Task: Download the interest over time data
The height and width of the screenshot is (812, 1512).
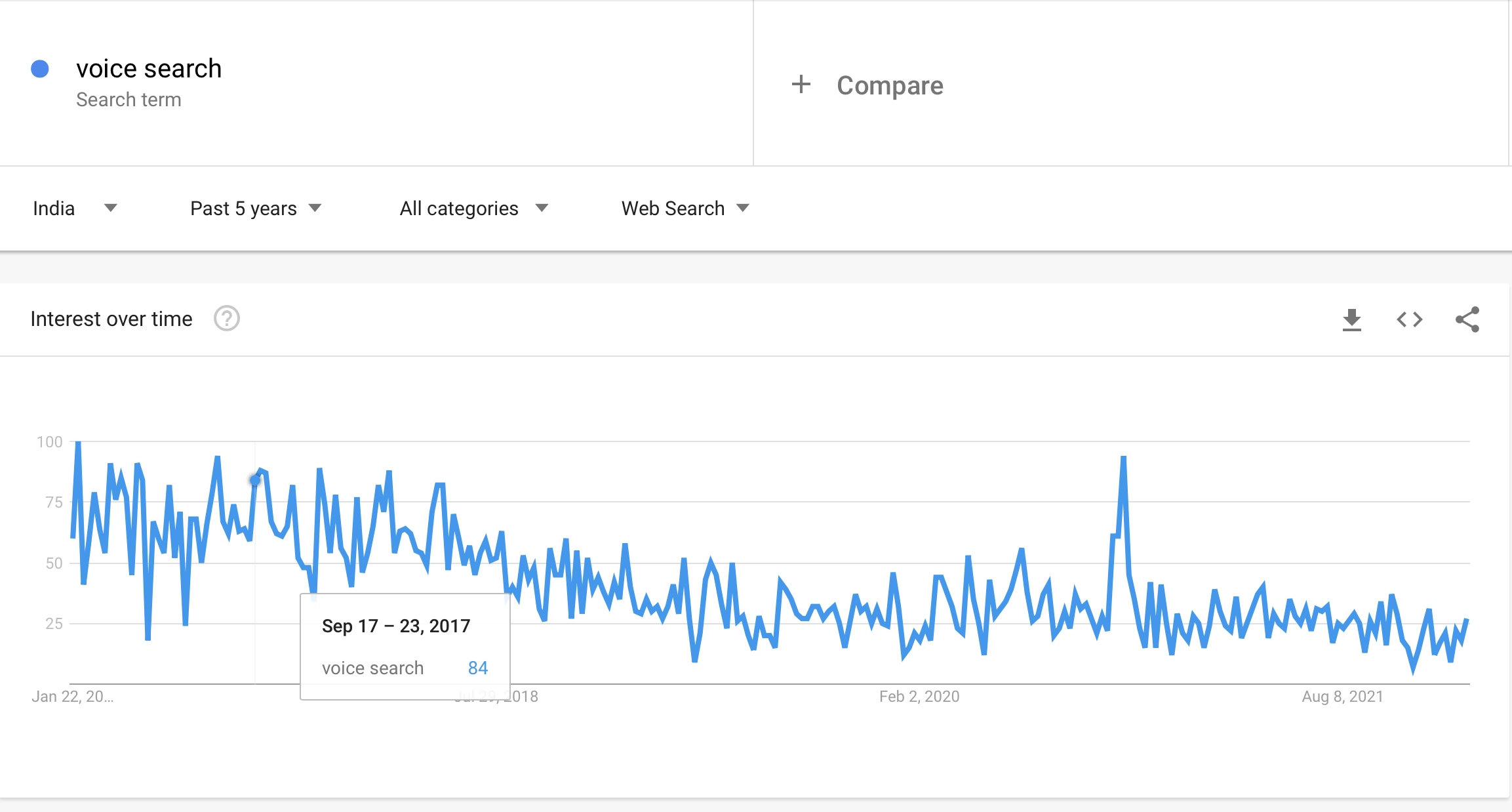Action: (1351, 319)
